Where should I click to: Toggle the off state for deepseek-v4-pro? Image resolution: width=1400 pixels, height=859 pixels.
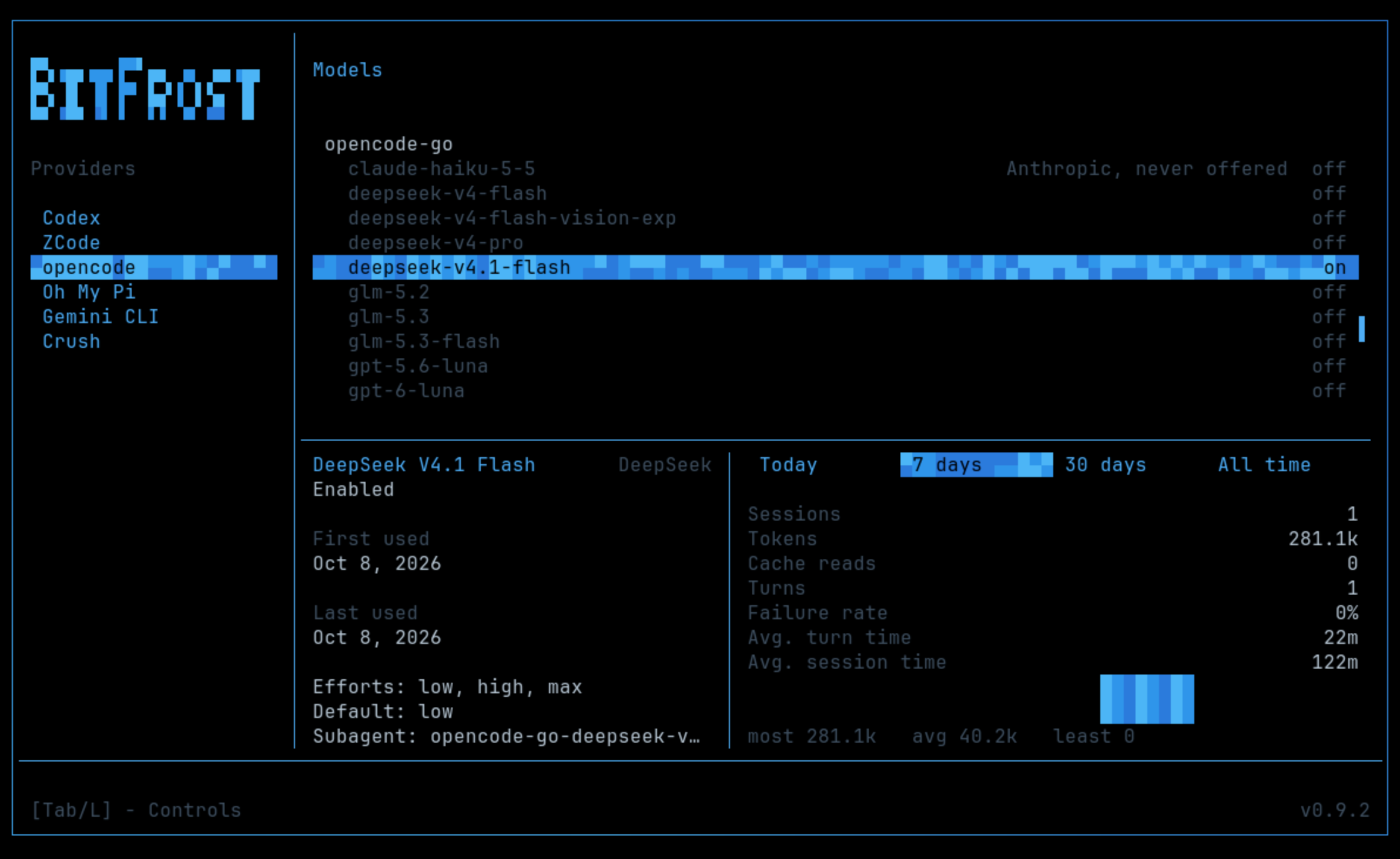click(1329, 243)
